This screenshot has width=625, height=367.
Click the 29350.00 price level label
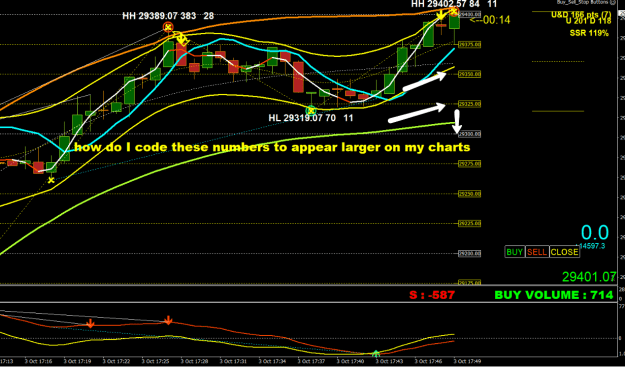click(470, 74)
